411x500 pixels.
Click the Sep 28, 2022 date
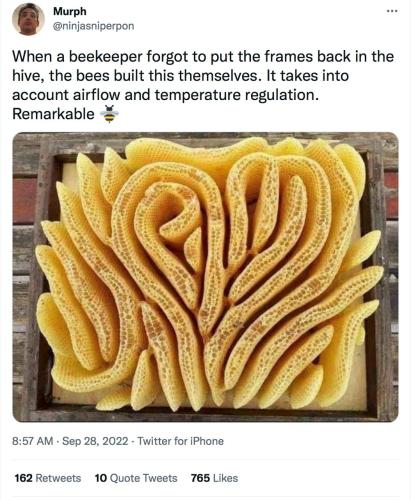pos(95,441)
